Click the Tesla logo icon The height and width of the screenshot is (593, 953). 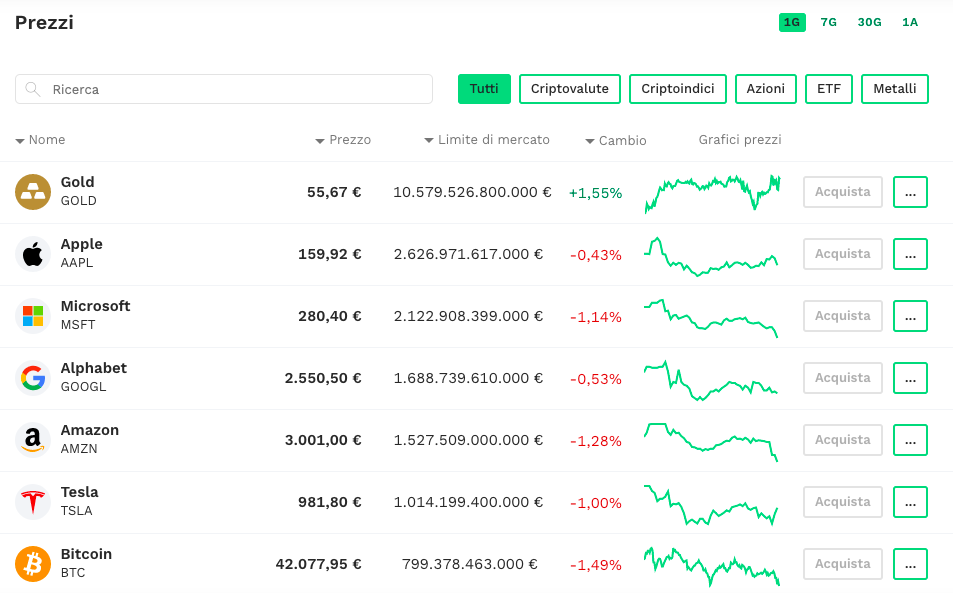coord(33,502)
